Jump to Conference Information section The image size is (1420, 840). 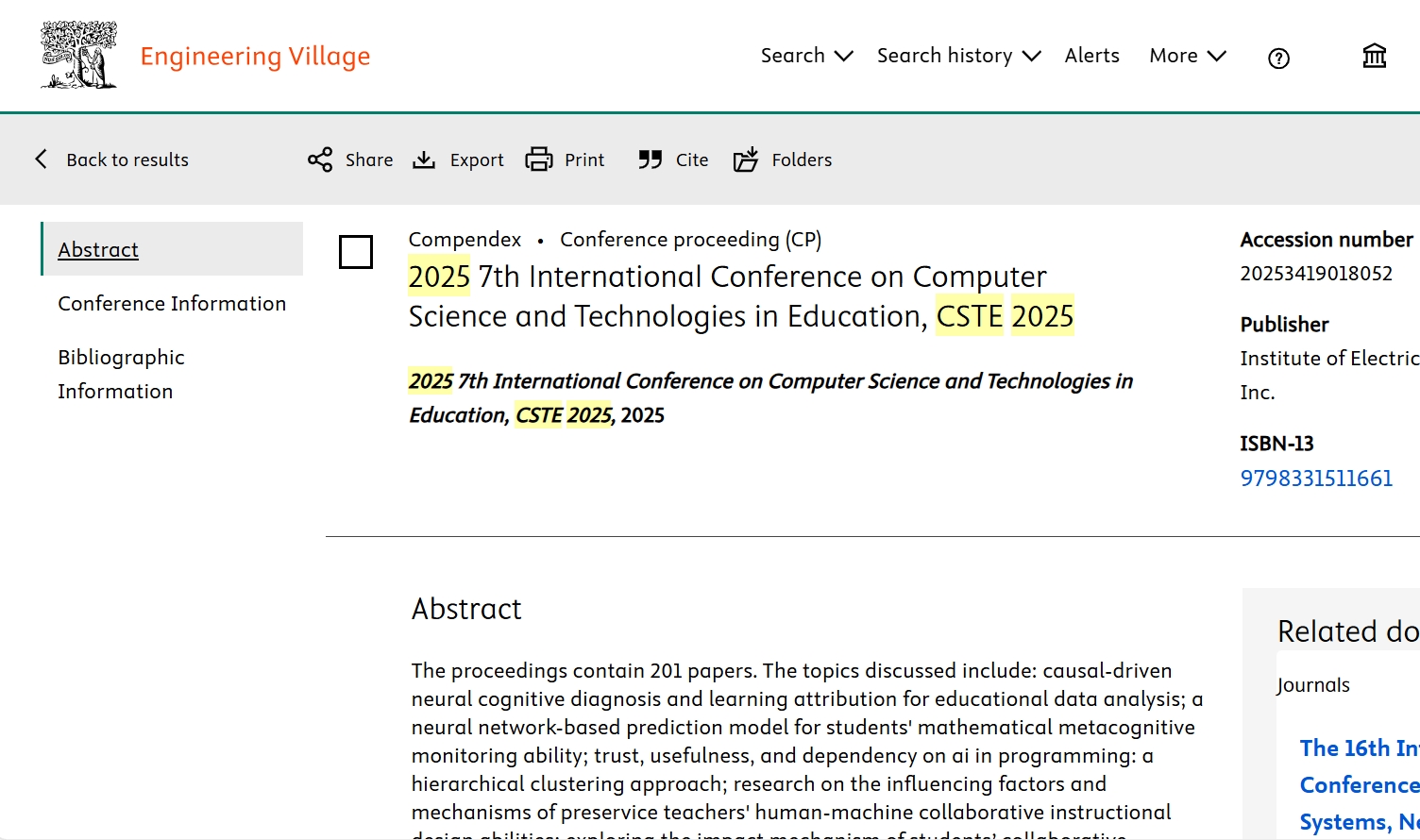(x=172, y=303)
